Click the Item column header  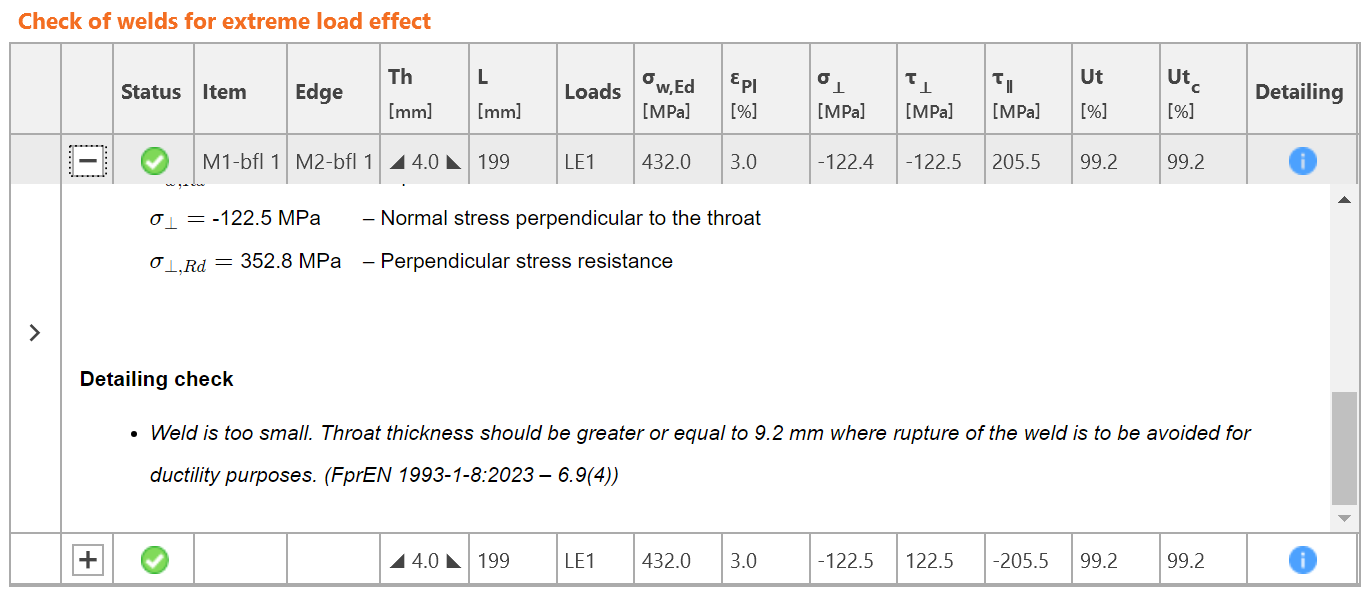[x=224, y=92]
